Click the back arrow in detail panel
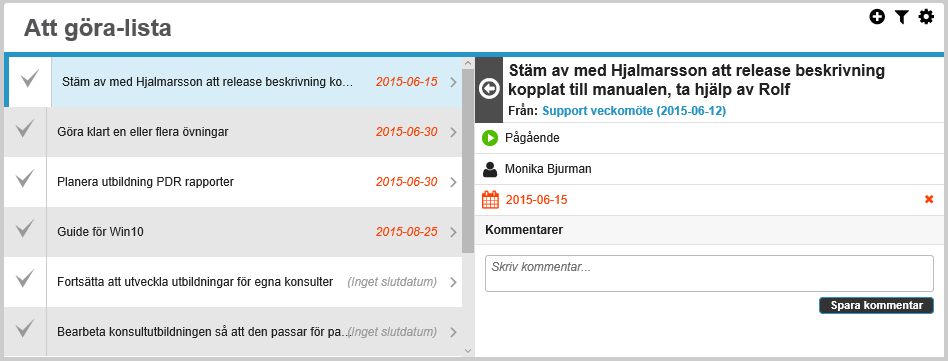948x361 pixels. point(489,89)
